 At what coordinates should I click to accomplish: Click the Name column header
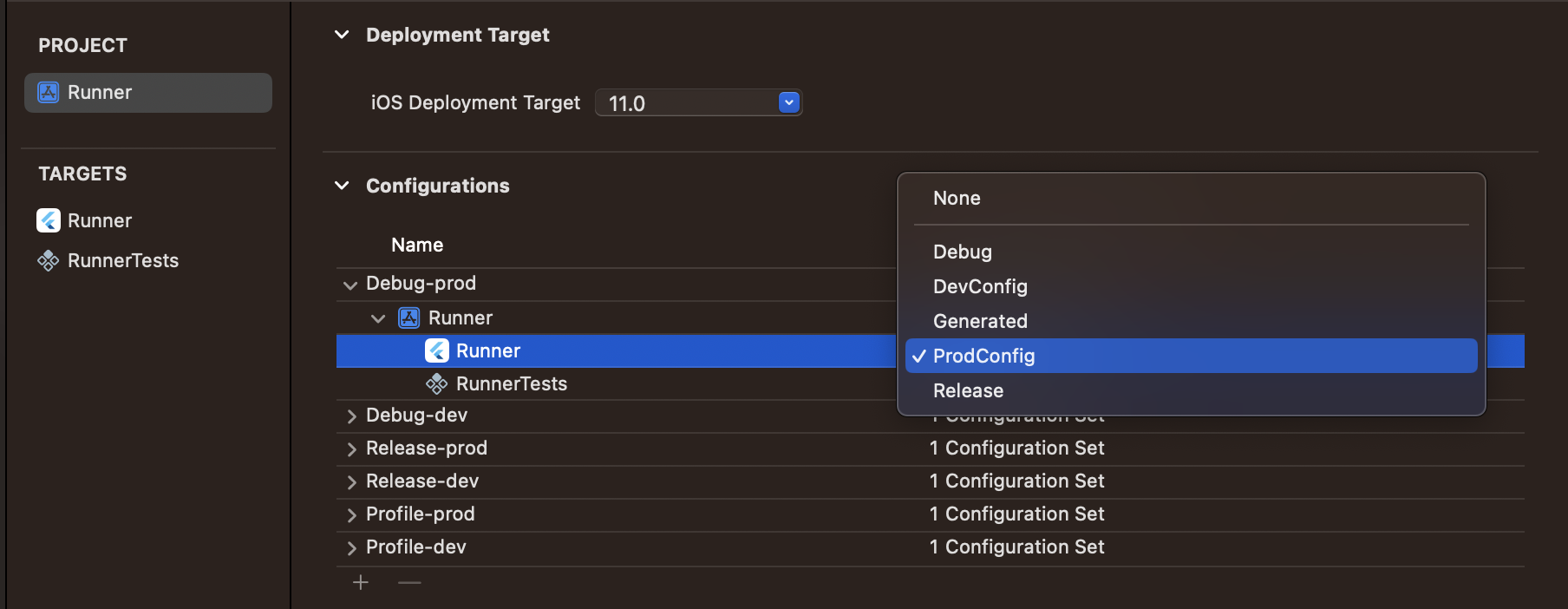(417, 245)
